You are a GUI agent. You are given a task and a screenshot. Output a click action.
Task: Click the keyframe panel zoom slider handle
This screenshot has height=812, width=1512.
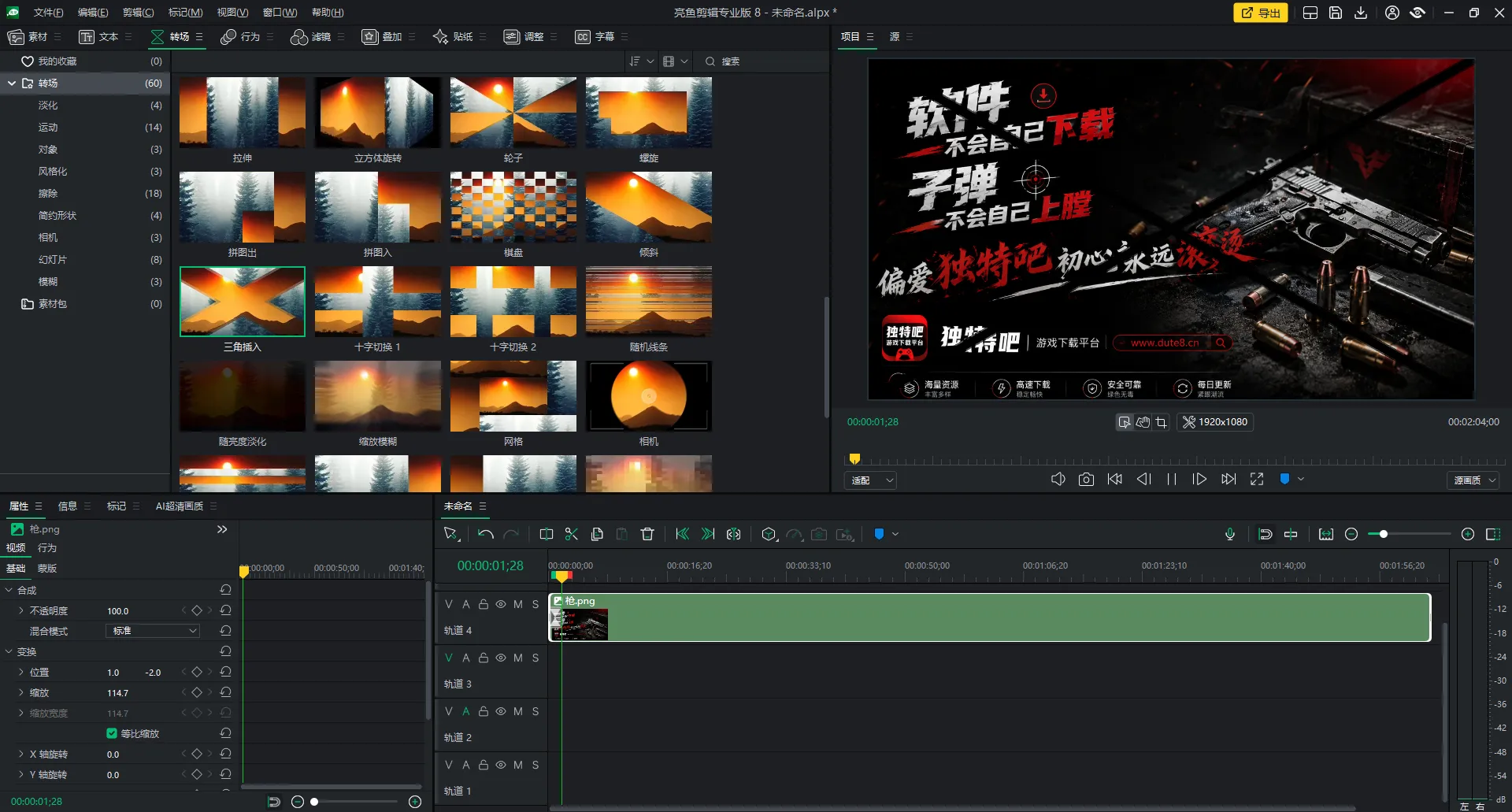pyautogui.click(x=314, y=802)
